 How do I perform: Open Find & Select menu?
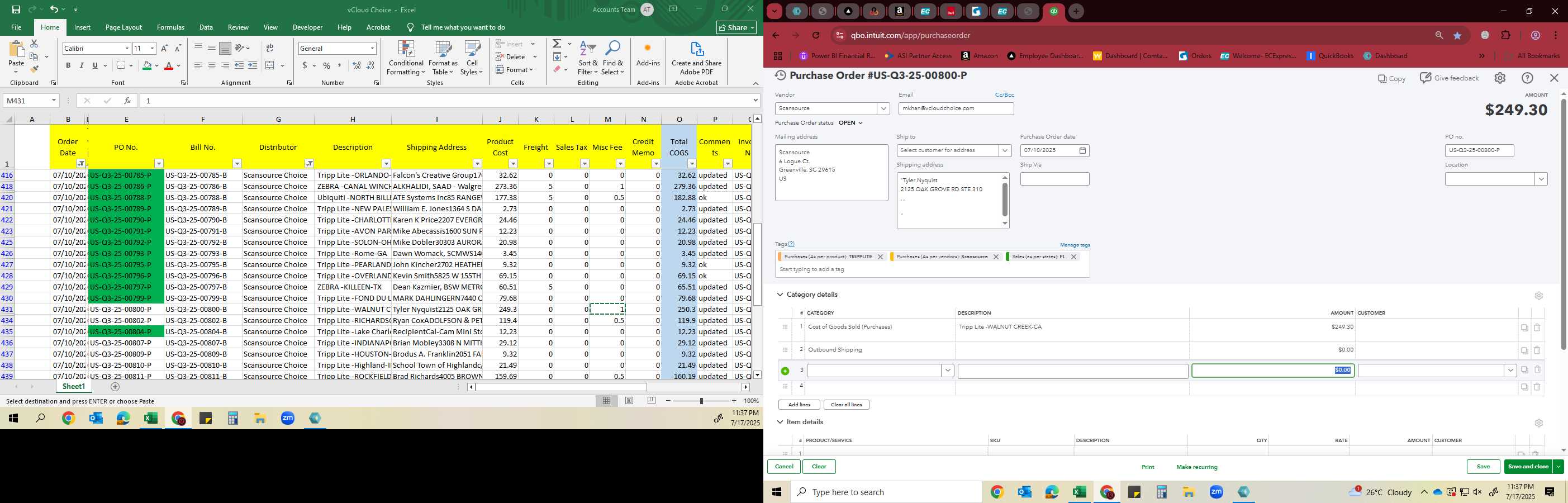(613, 59)
